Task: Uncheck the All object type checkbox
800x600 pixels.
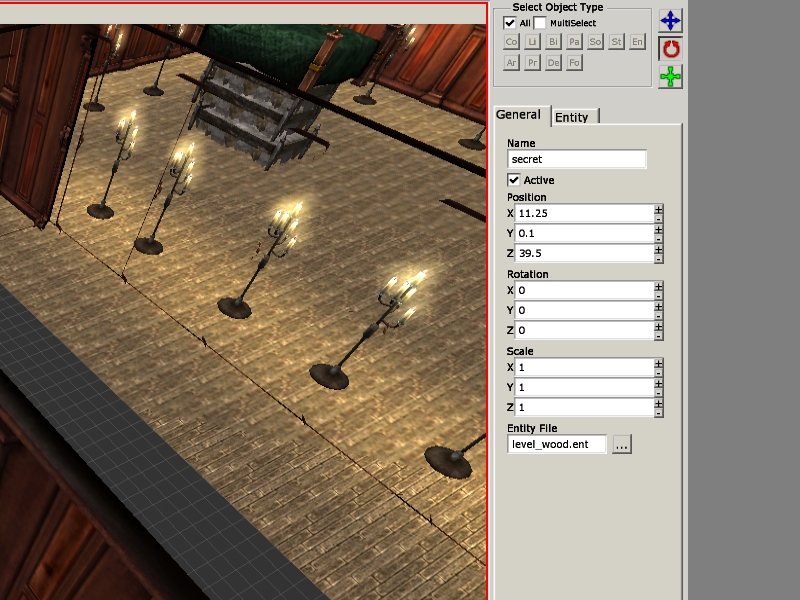Action: (510, 22)
